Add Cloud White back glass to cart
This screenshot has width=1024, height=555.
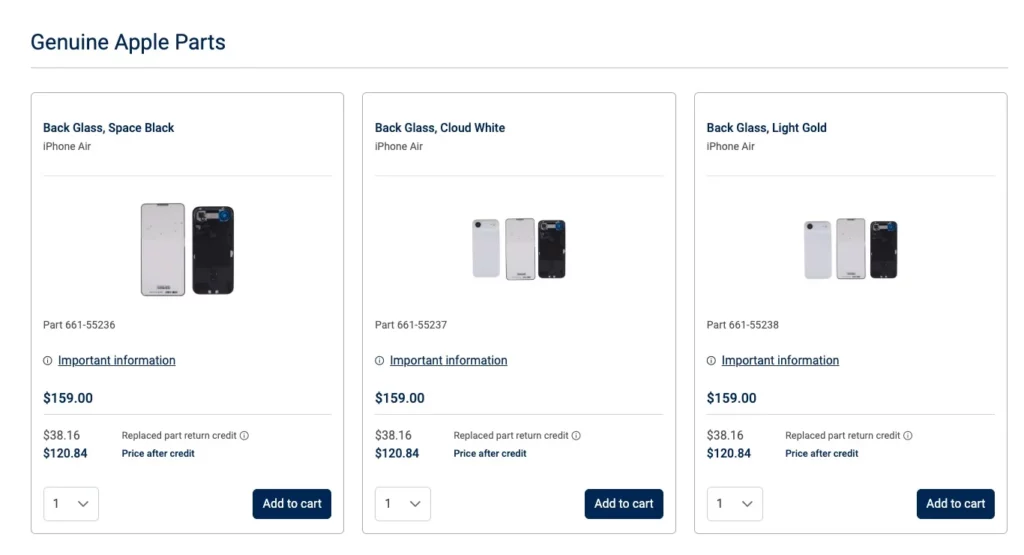[624, 504]
